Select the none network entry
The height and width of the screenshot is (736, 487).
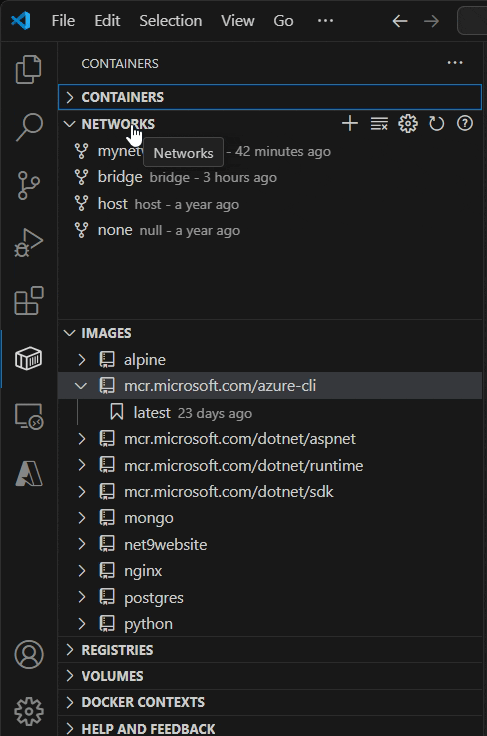point(270,230)
